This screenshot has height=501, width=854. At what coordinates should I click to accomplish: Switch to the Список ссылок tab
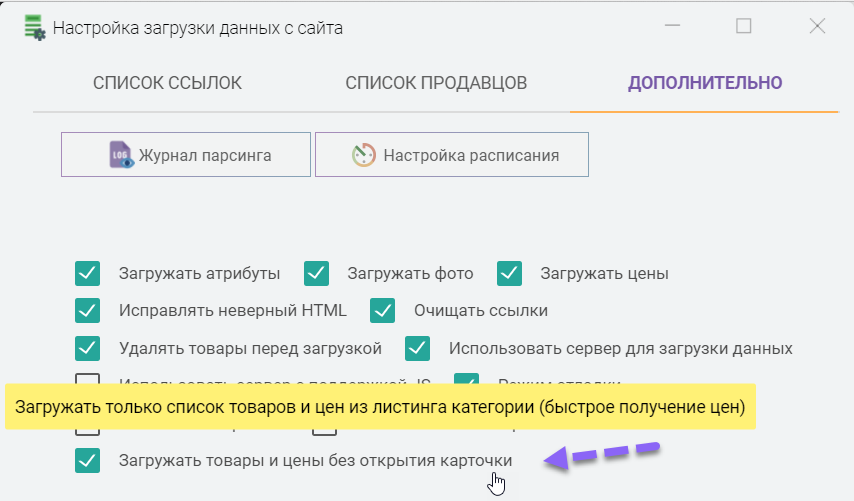pos(167,83)
